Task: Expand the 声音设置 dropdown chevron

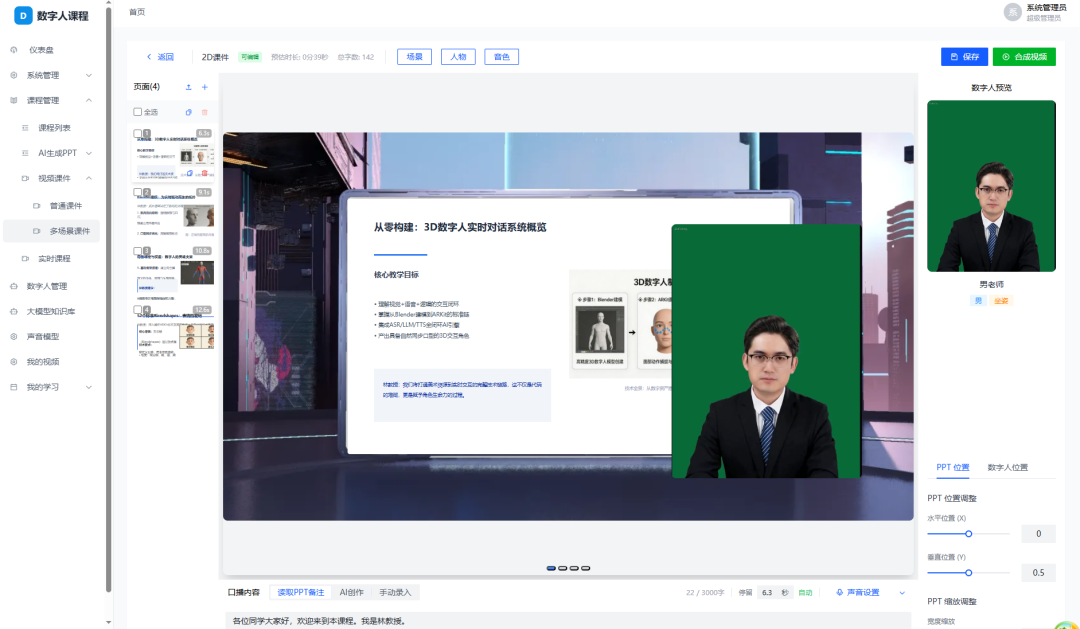Action: (x=902, y=592)
